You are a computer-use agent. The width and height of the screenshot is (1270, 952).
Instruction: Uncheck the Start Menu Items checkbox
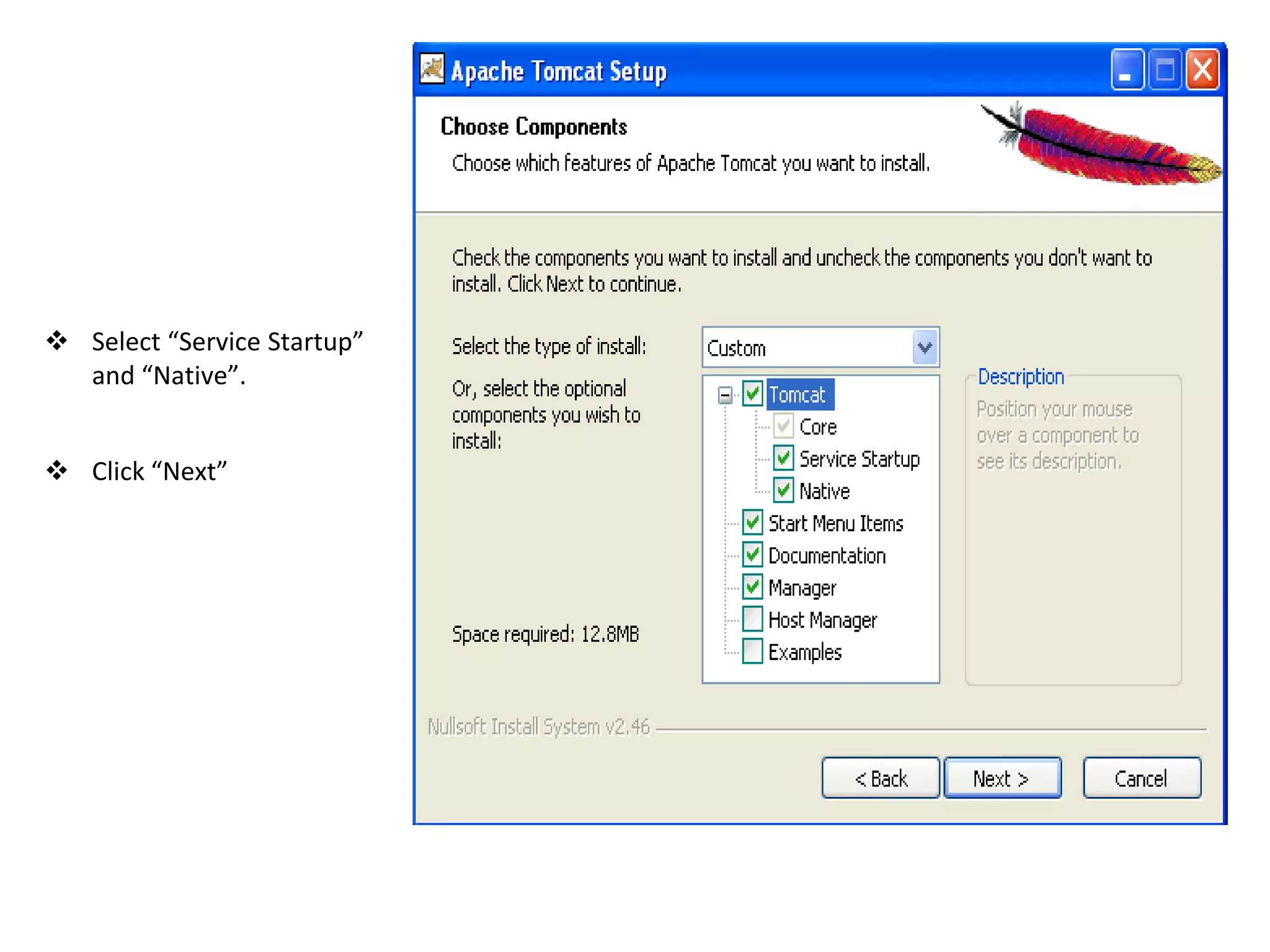[x=752, y=523]
